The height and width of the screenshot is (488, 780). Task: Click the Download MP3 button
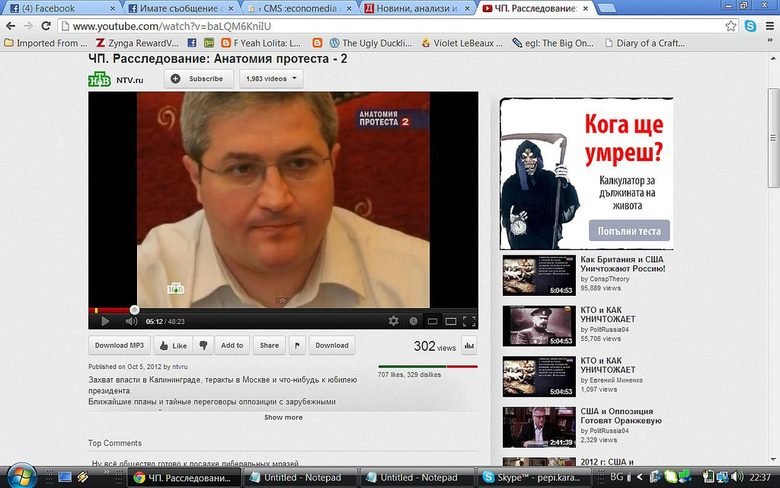[x=119, y=345]
